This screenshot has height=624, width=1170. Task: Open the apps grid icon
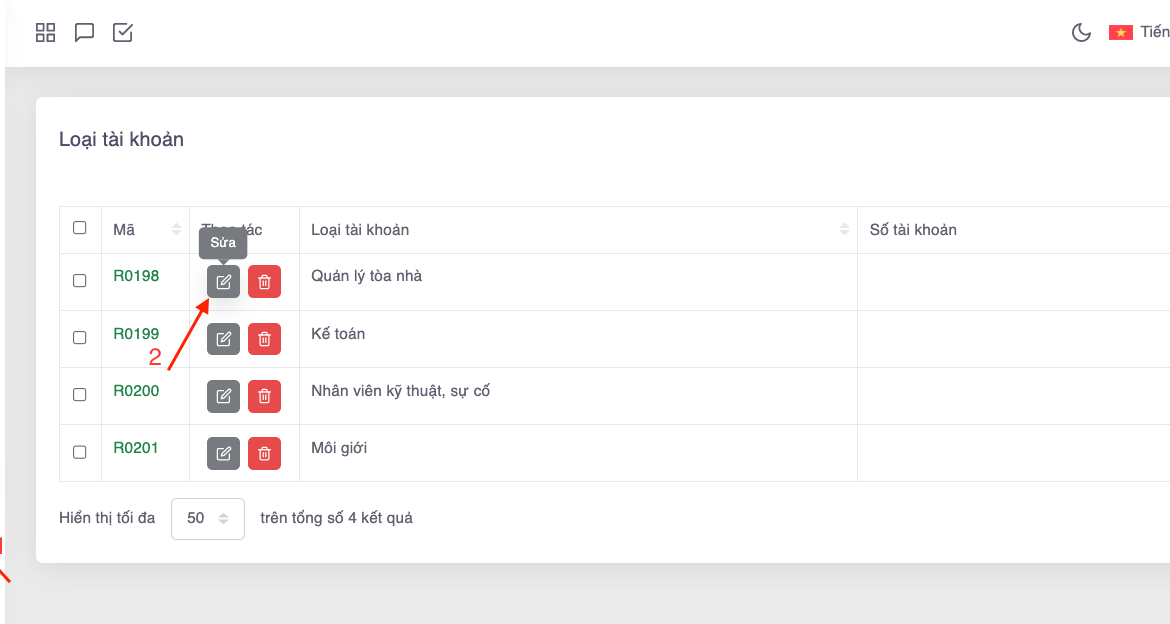pyautogui.click(x=45, y=33)
